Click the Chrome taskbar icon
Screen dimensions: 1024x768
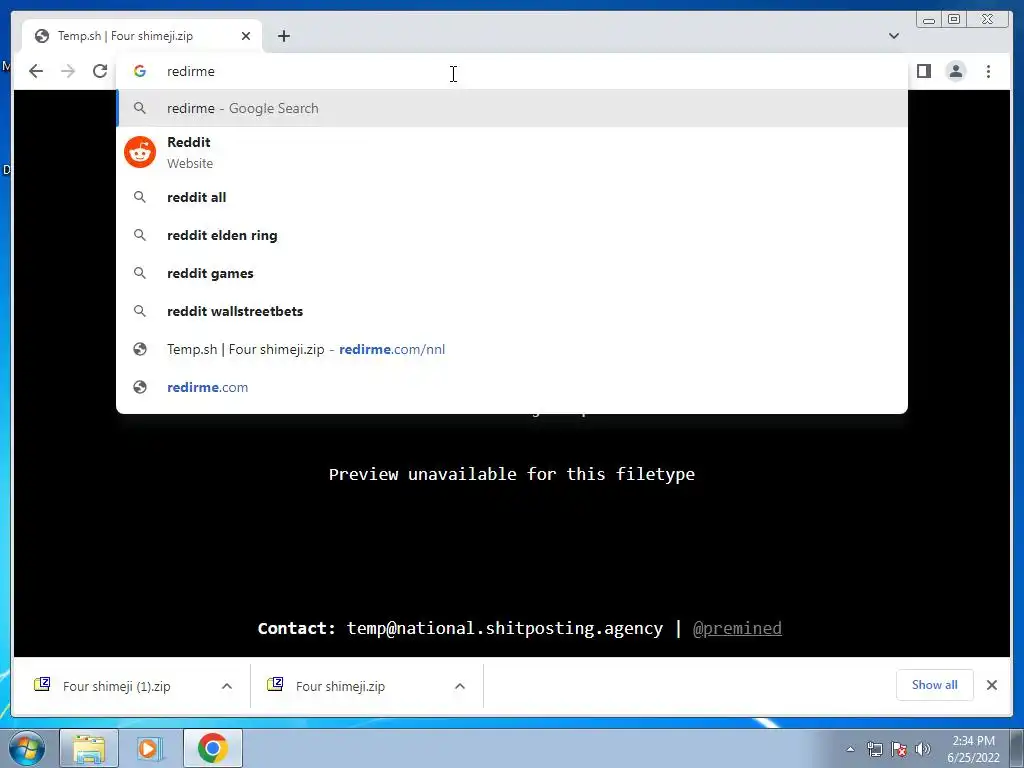pyautogui.click(x=212, y=748)
